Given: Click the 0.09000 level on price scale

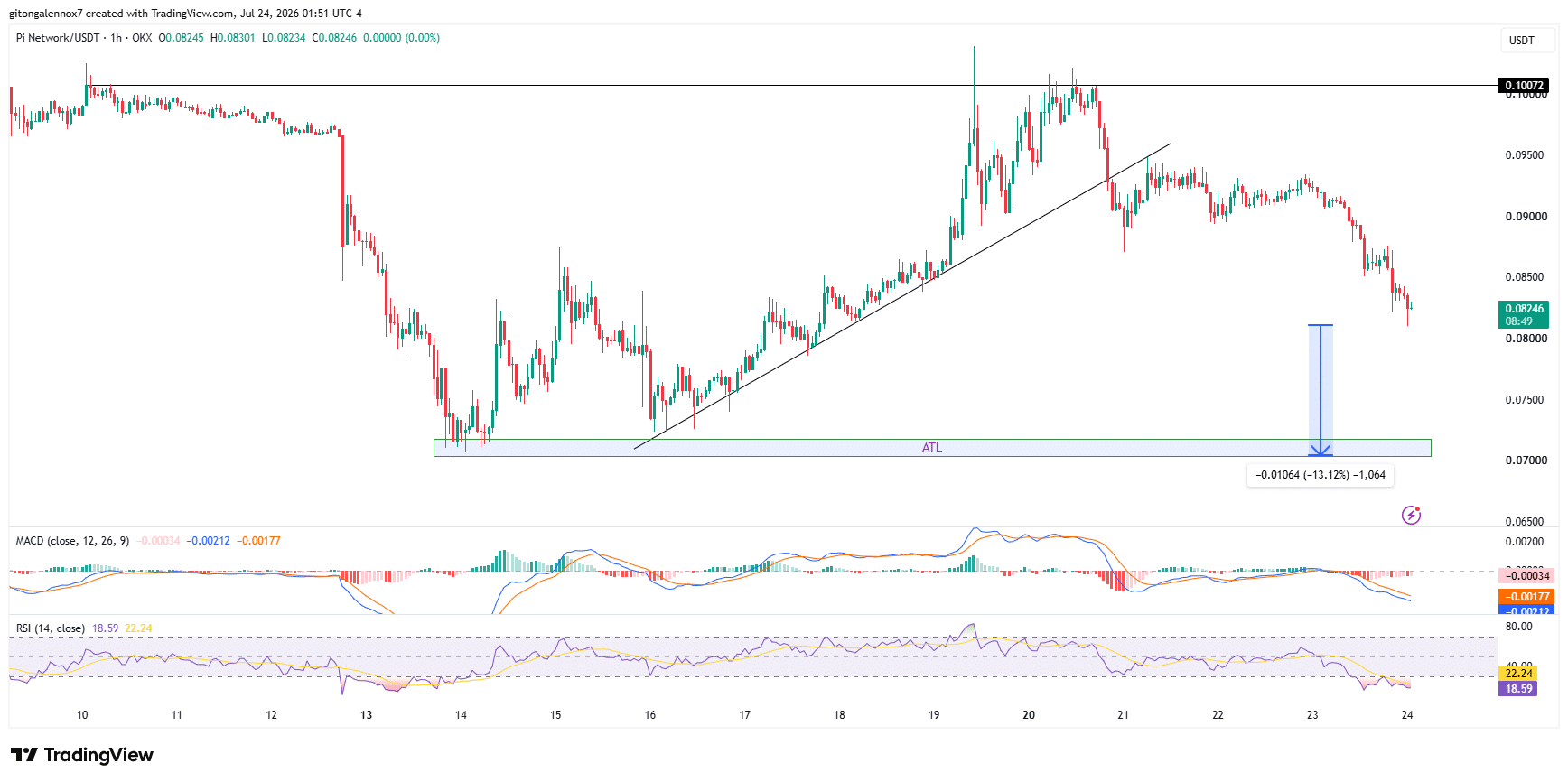Looking at the screenshot, I should (x=1526, y=217).
